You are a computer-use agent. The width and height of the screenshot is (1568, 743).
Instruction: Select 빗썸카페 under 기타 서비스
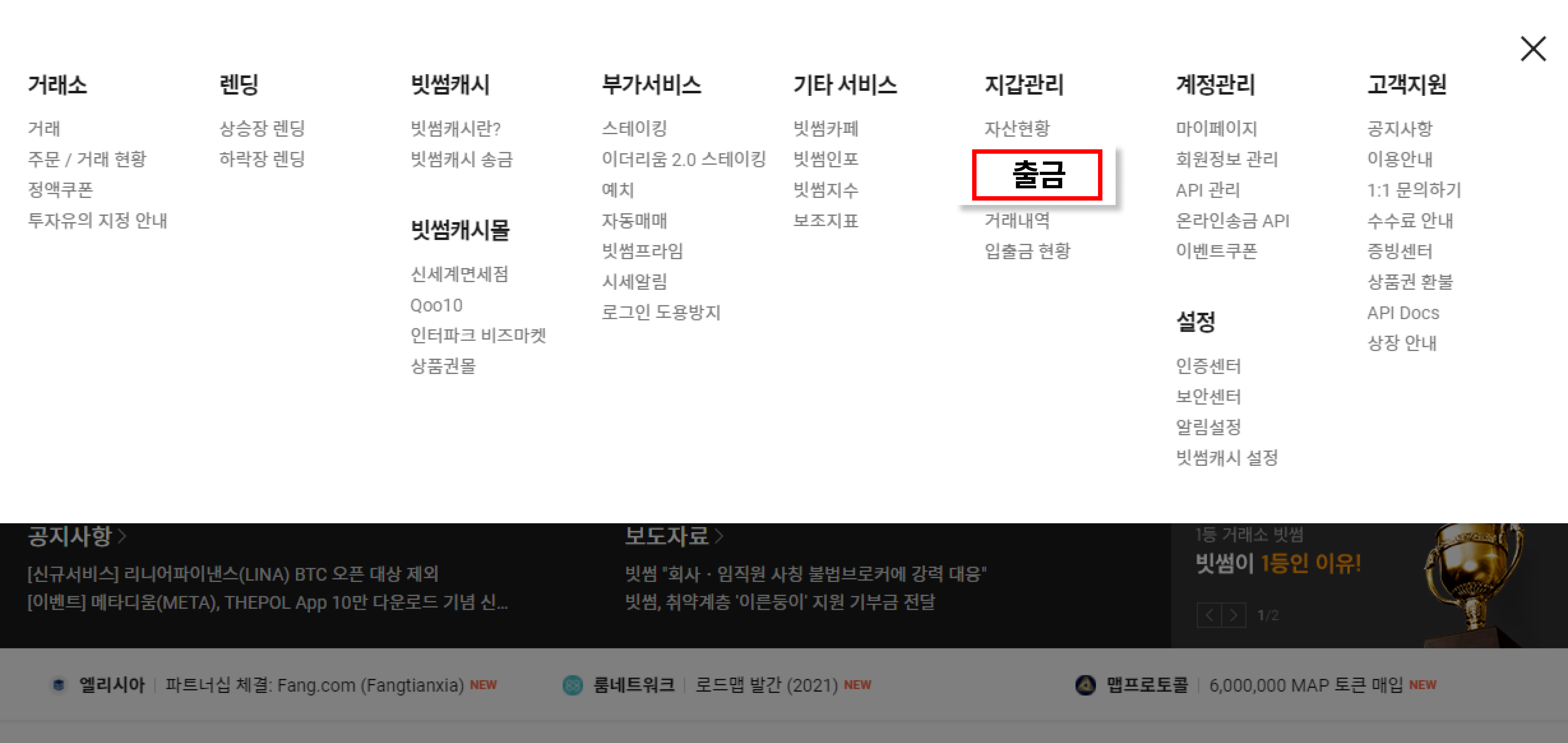click(825, 128)
